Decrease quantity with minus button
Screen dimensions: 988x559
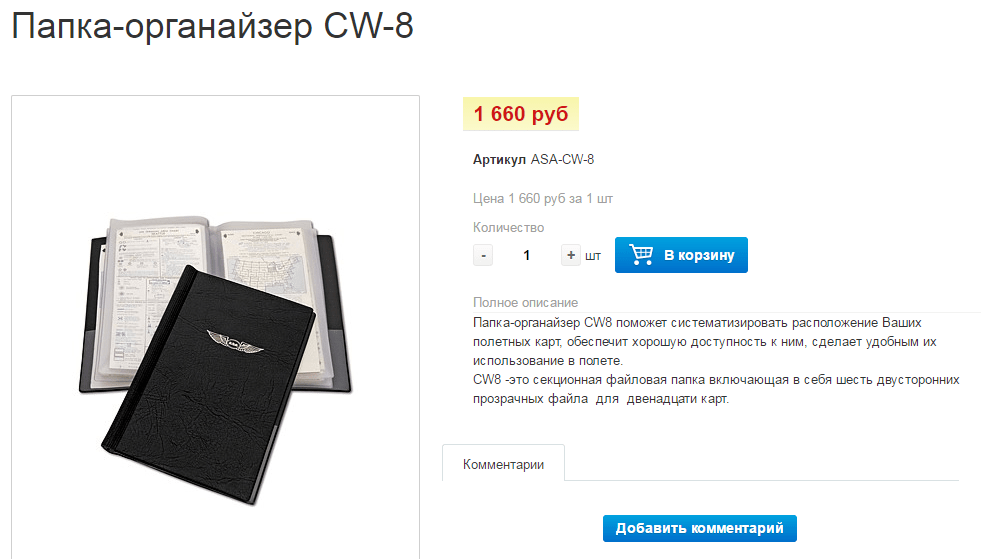(x=483, y=255)
